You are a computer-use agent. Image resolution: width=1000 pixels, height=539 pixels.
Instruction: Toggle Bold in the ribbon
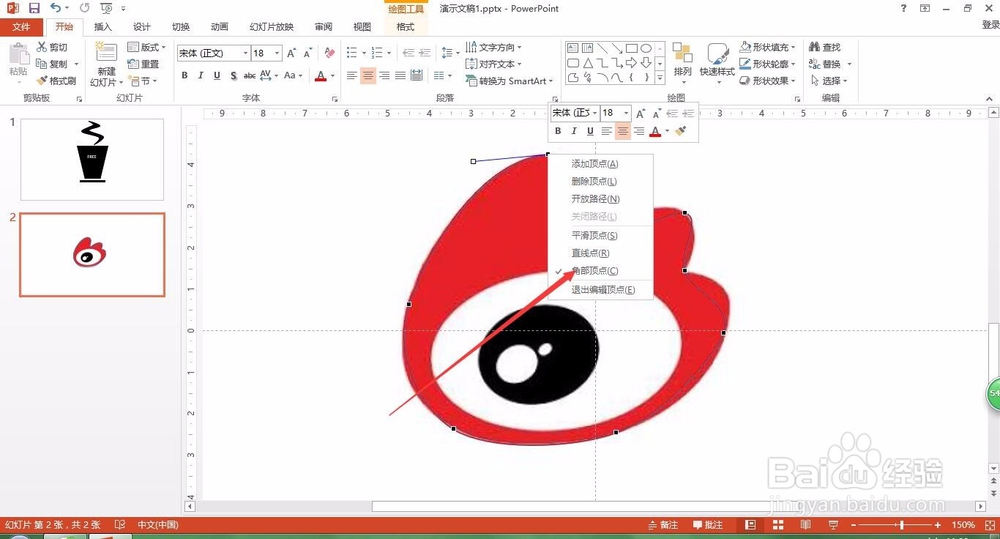(x=184, y=75)
